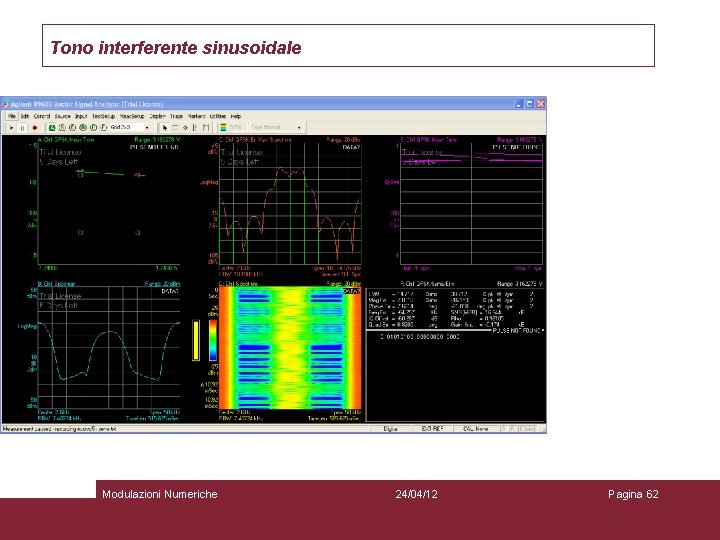
Task: Close the Vector Signal Analyzer window
Action: pyautogui.click(x=540, y=104)
